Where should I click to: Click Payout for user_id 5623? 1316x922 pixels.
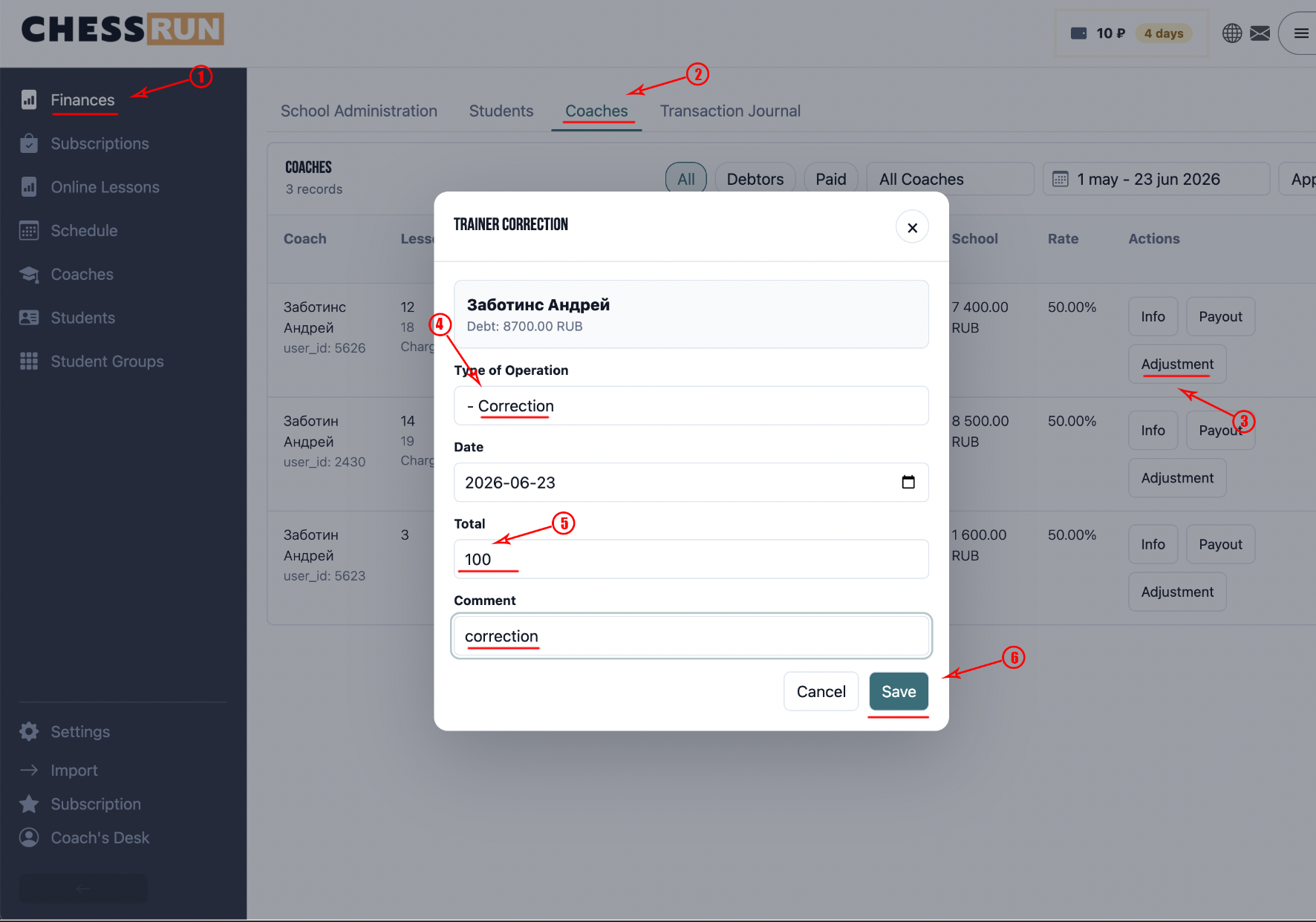tap(1220, 544)
